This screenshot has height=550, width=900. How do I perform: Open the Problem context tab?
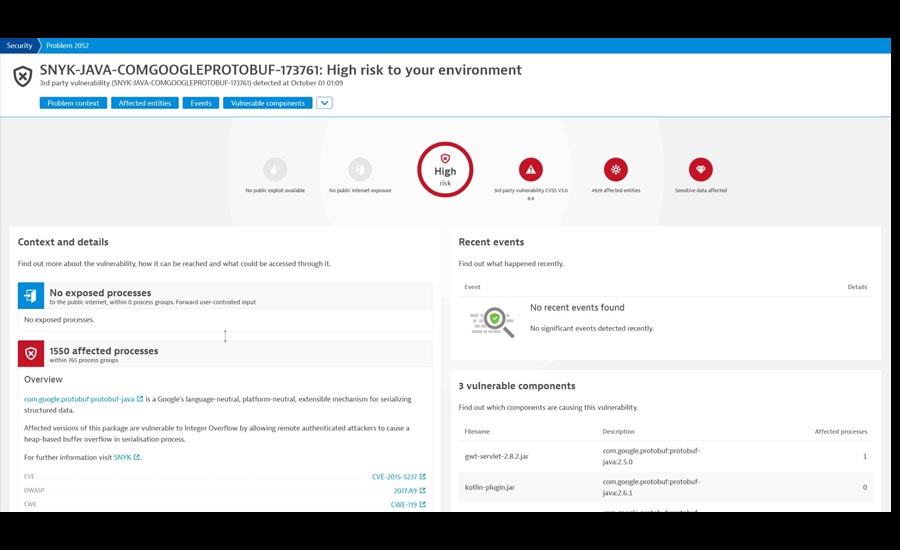pyautogui.click(x=73, y=103)
